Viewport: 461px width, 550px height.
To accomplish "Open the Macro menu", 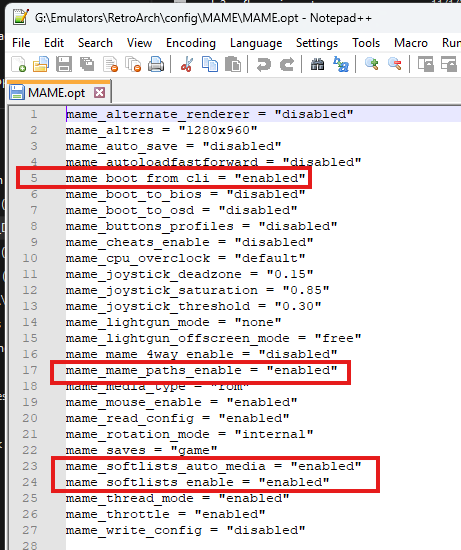I will click(x=411, y=43).
